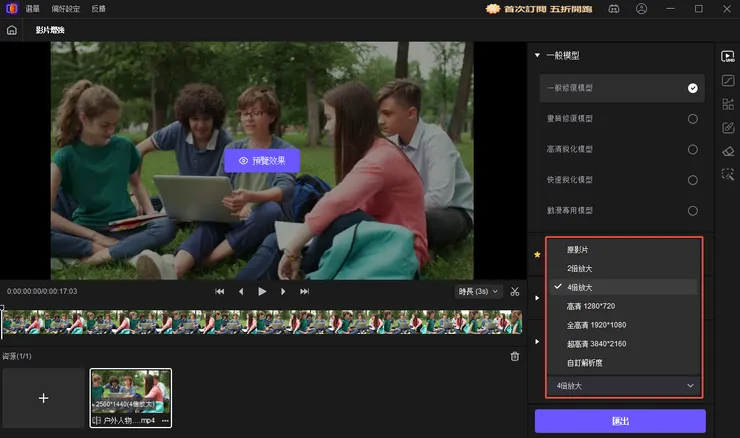Click the timeline filmstrip
This screenshot has width=740, height=438.
pos(262,322)
